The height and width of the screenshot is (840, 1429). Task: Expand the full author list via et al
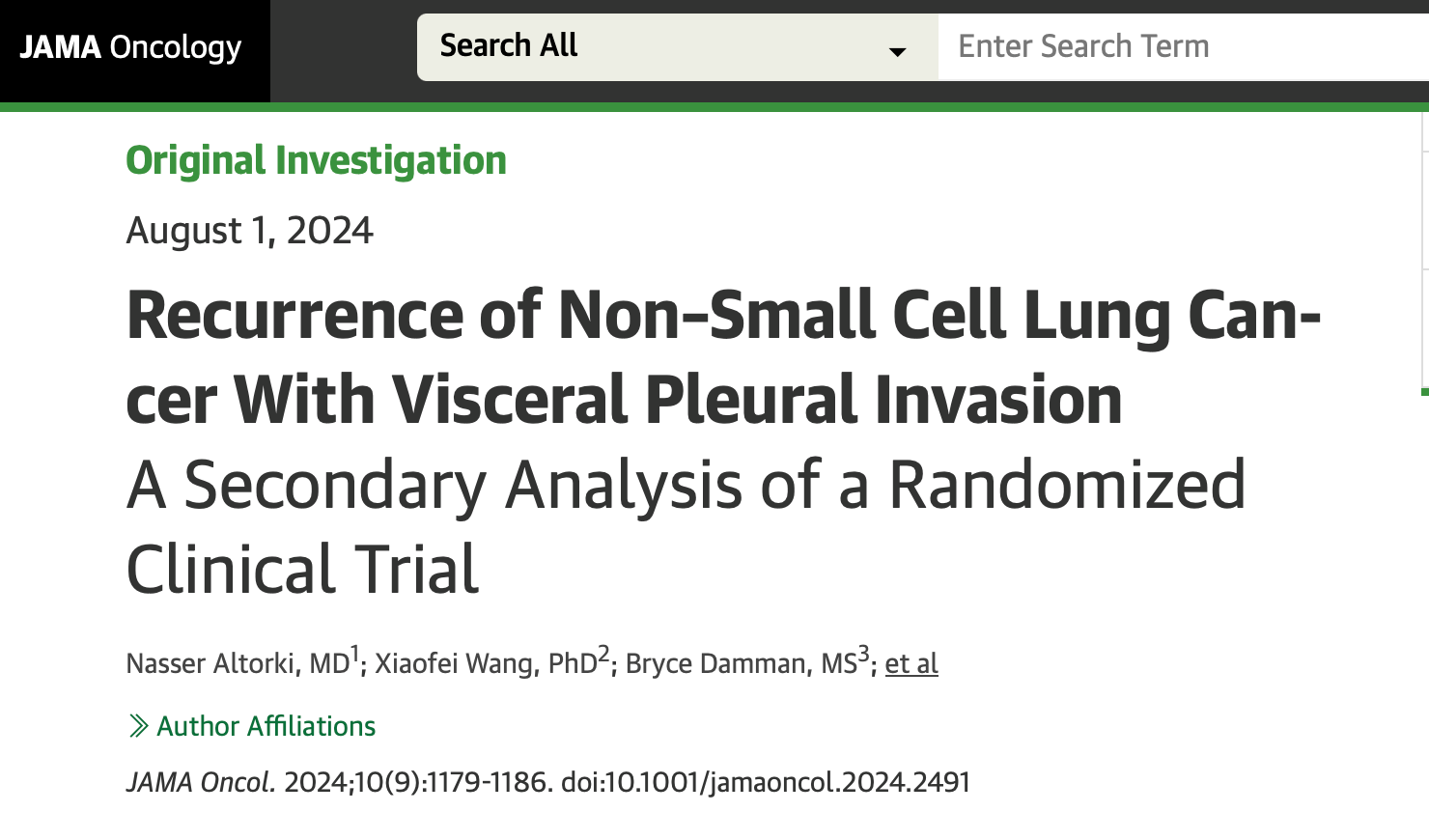click(x=911, y=663)
